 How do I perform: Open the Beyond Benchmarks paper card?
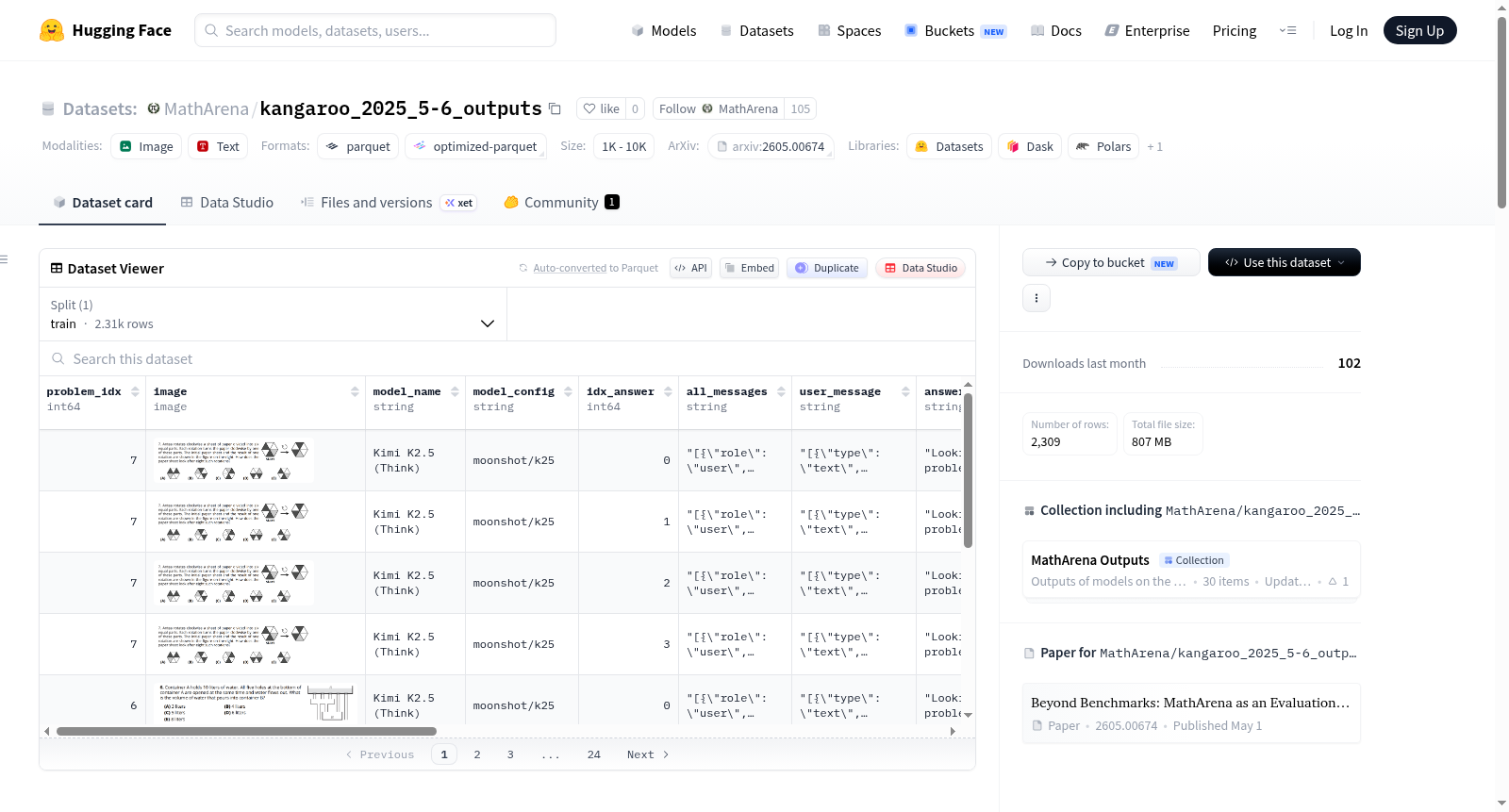[x=1191, y=713]
